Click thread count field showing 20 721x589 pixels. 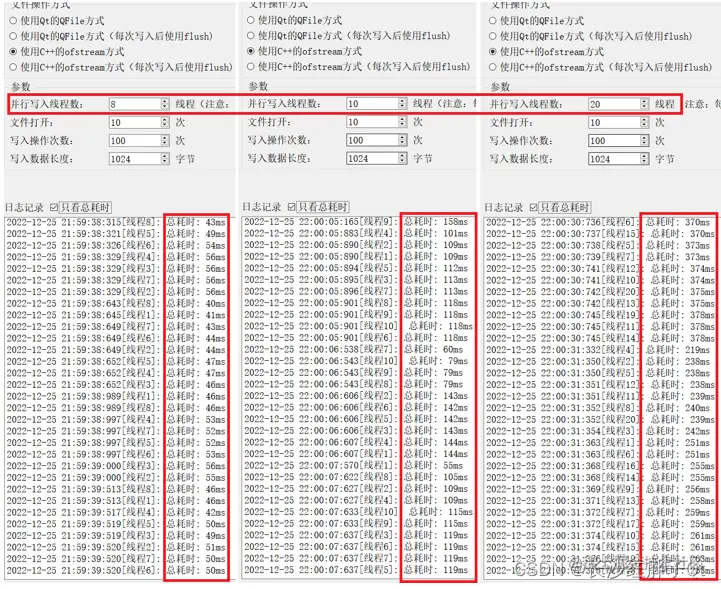618,104
